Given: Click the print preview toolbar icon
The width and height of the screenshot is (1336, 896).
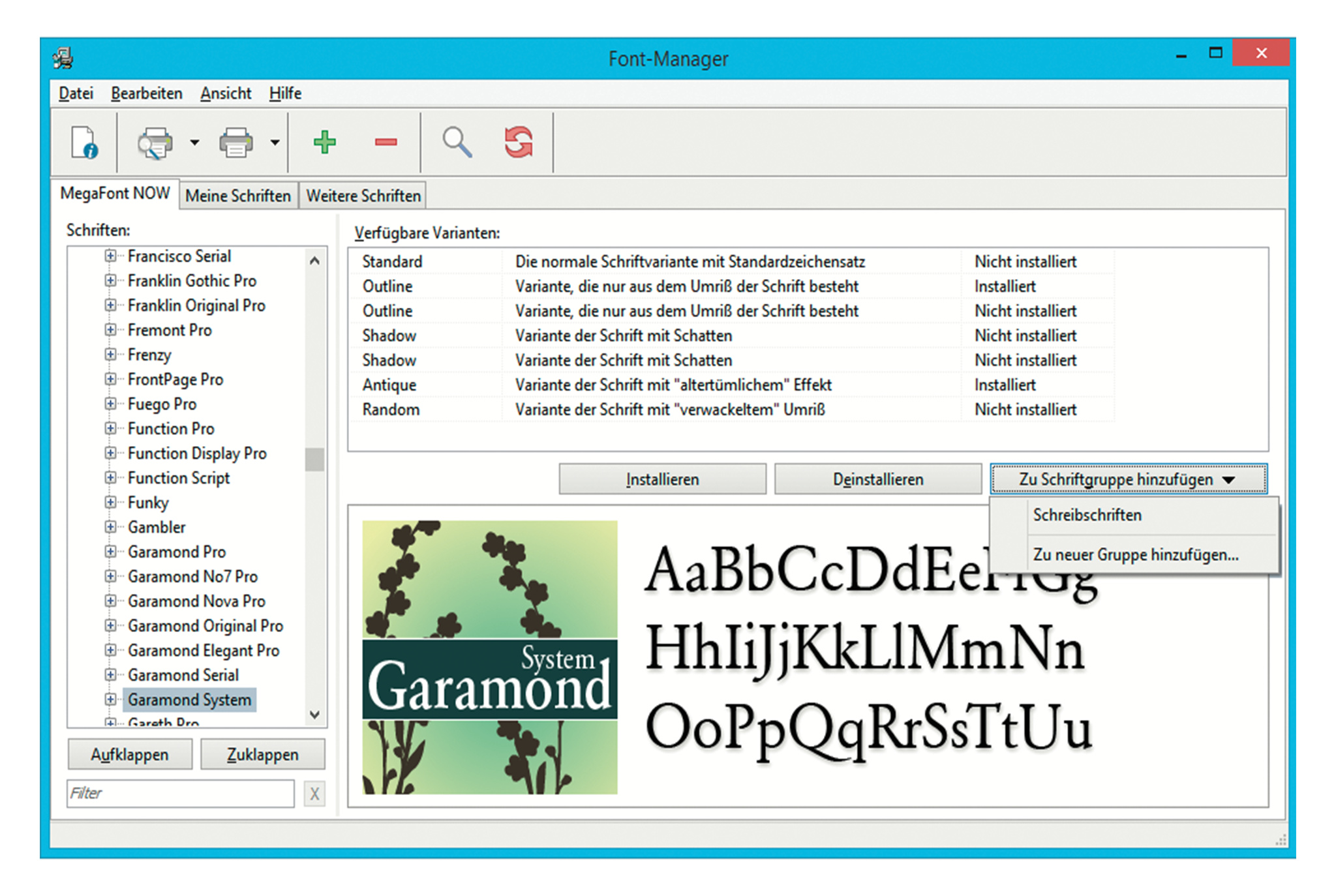Looking at the screenshot, I should pyautogui.click(x=155, y=142).
